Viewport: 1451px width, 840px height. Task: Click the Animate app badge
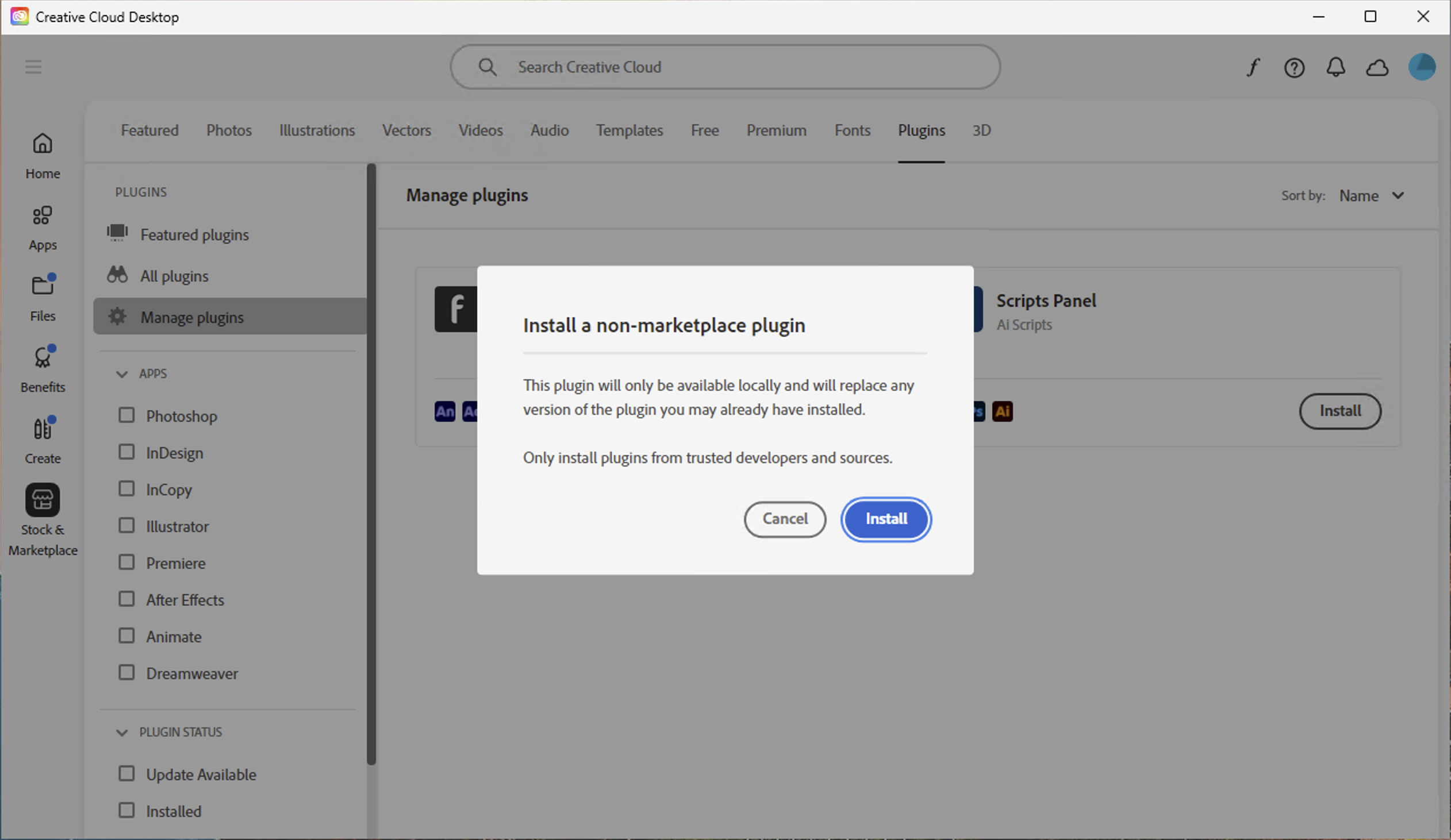(444, 411)
